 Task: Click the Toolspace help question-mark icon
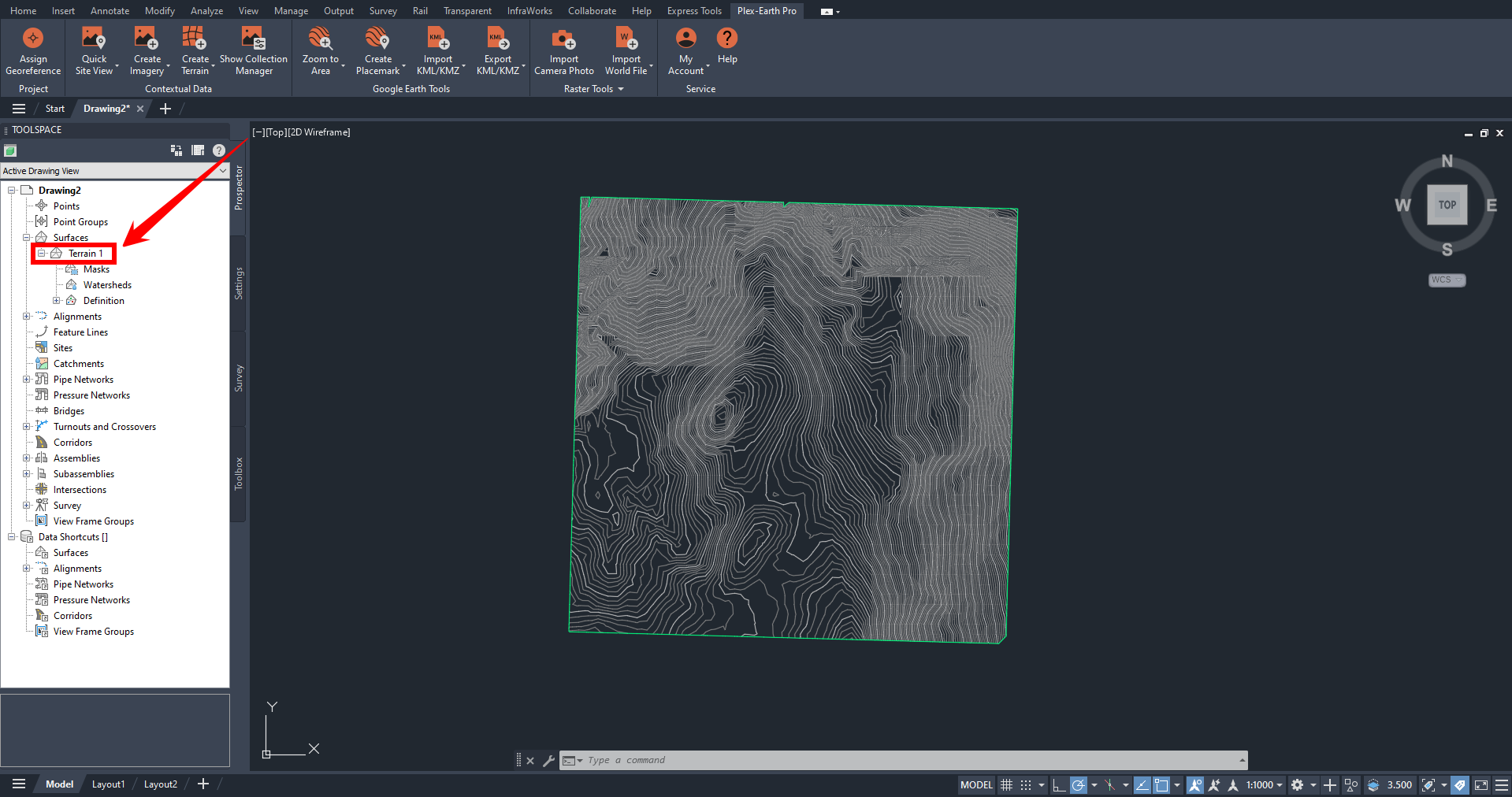219,150
